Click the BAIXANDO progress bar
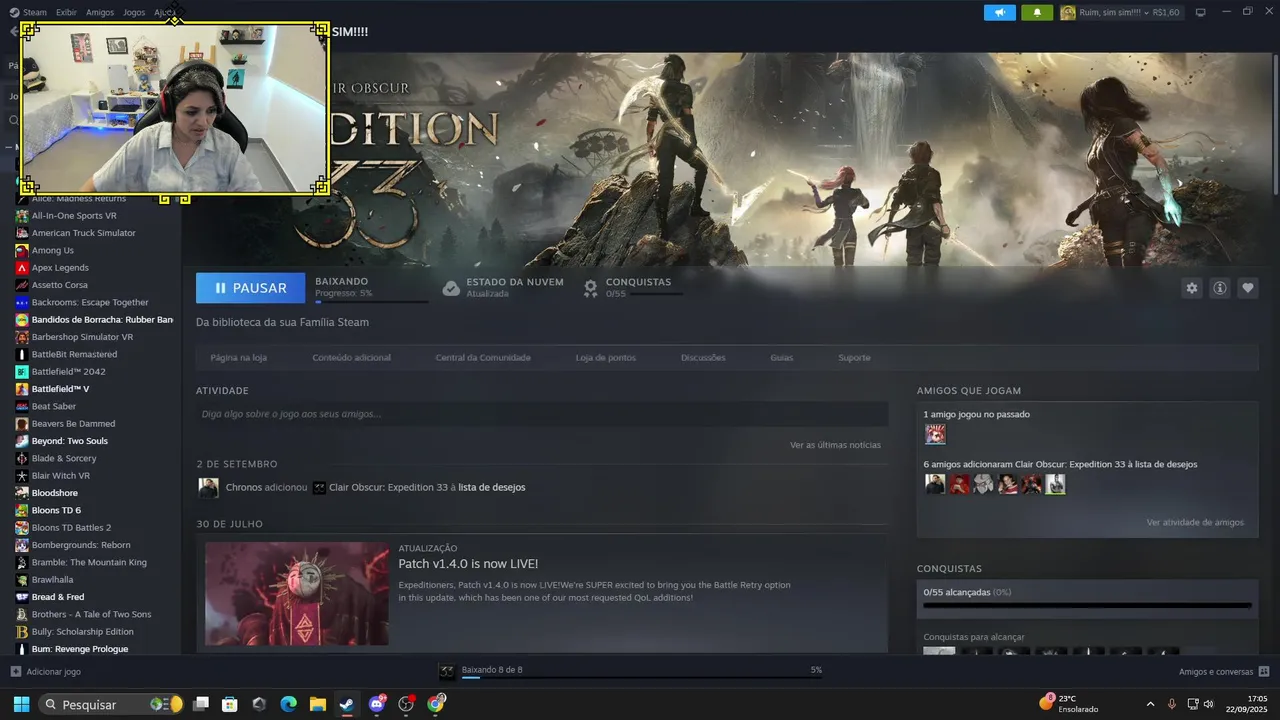This screenshot has height=720, width=1280. point(371,301)
